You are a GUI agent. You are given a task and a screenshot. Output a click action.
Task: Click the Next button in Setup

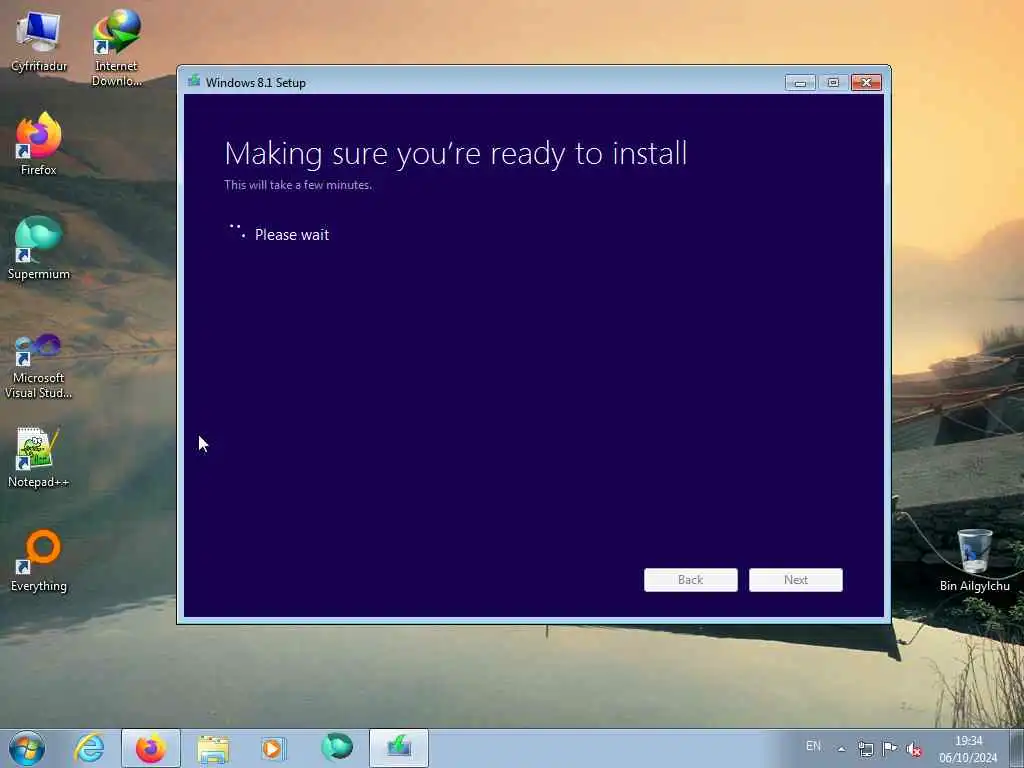tap(796, 580)
